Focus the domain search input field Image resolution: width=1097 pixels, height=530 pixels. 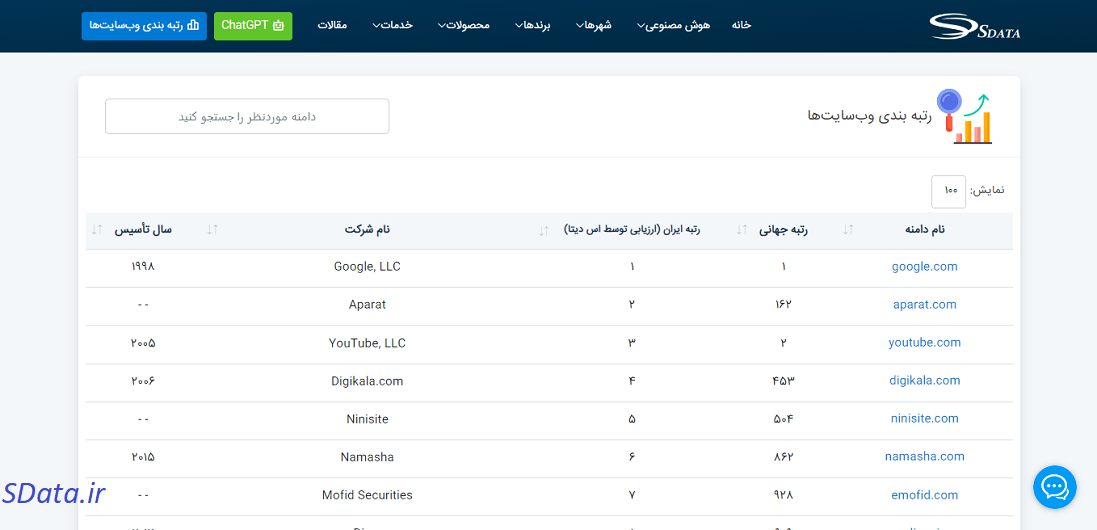point(247,117)
